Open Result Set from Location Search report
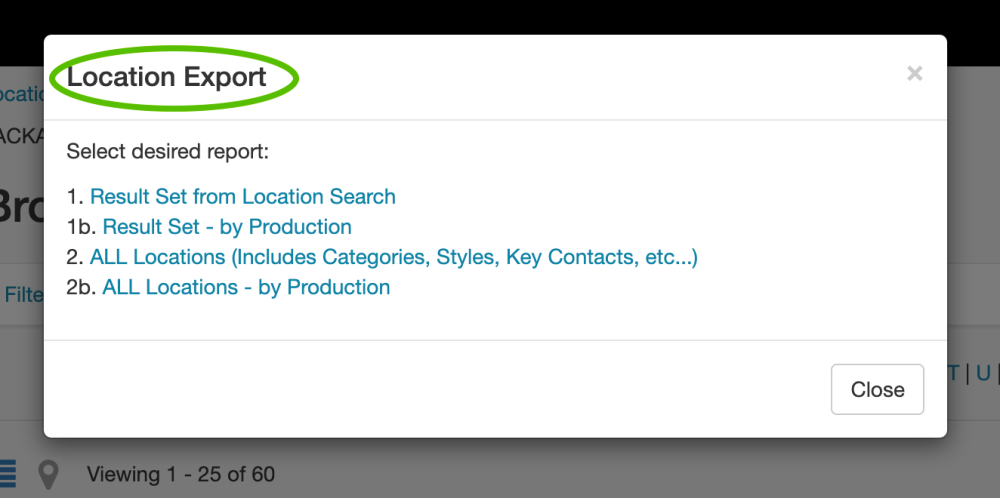Image resolution: width=1000 pixels, height=498 pixels. pyautogui.click(x=243, y=197)
